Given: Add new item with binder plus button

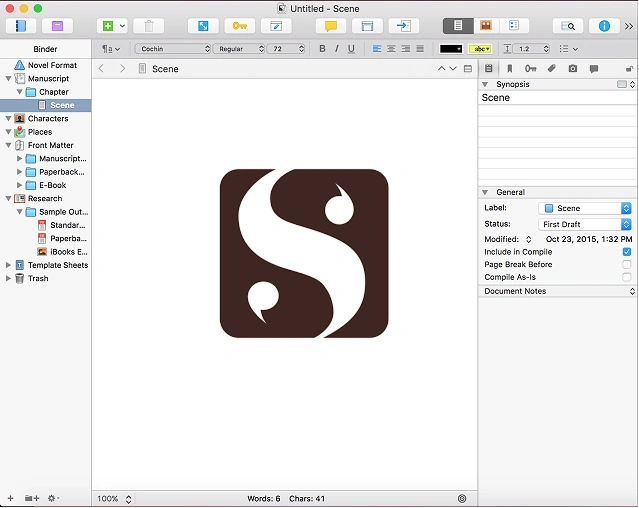Looking at the screenshot, I should coord(11,498).
